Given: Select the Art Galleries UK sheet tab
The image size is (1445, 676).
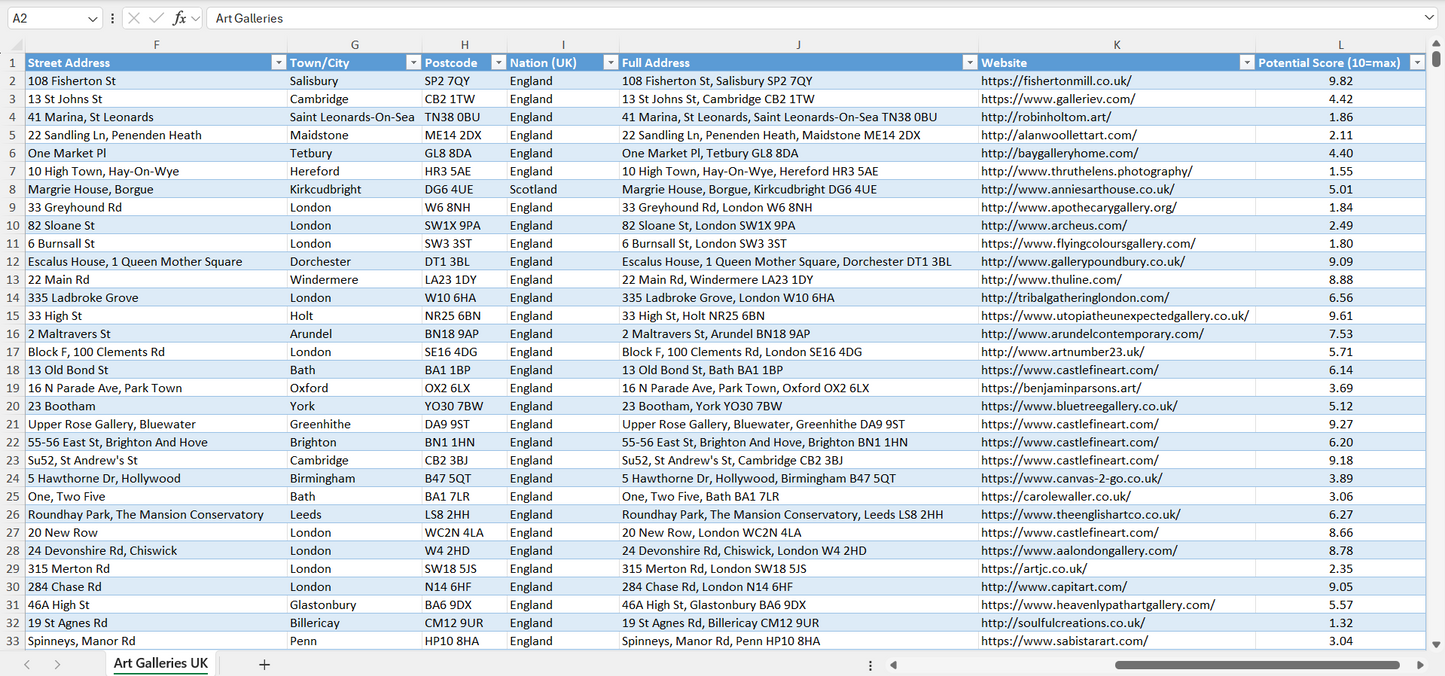Looking at the screenshot, I should point(160,663).
